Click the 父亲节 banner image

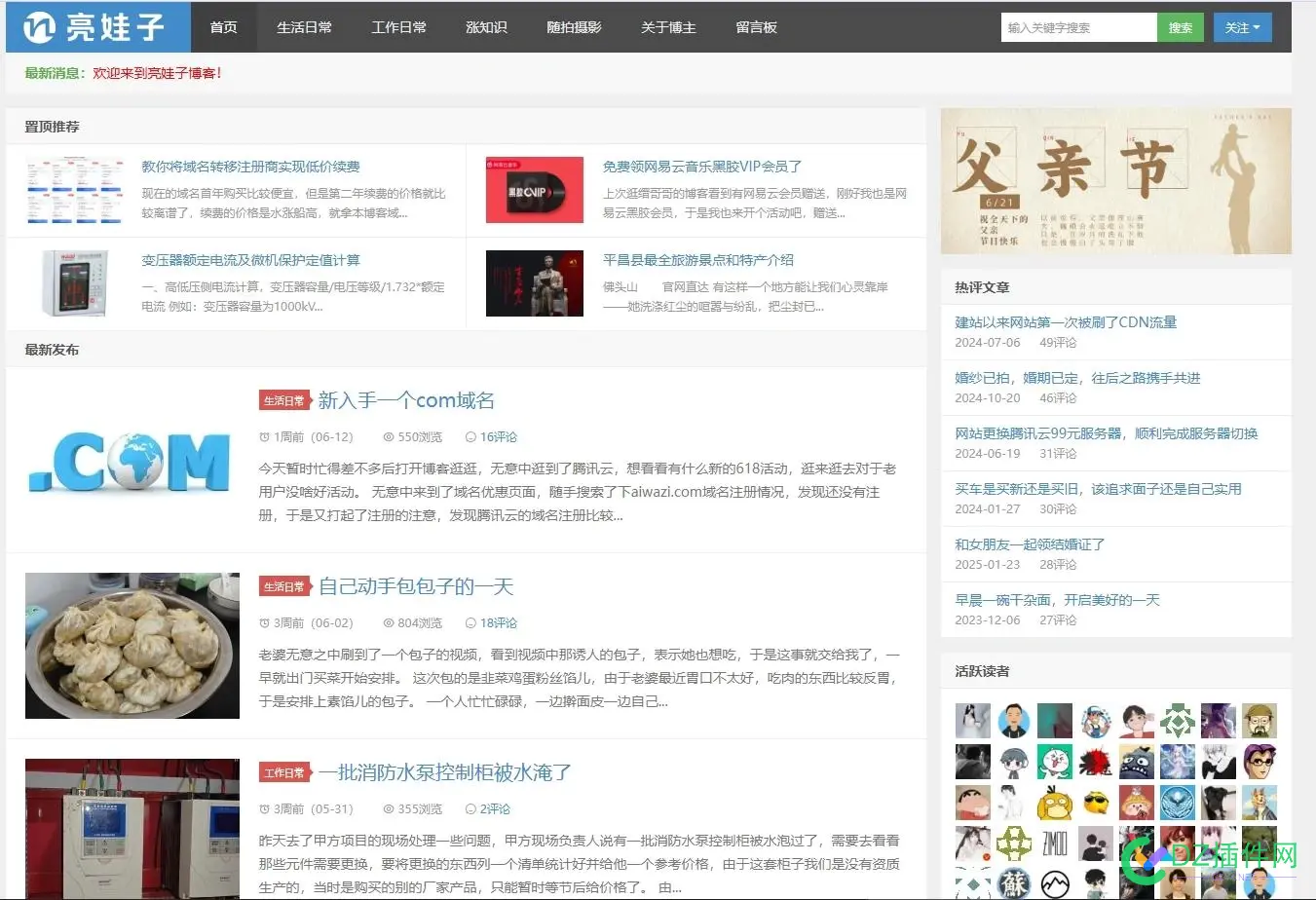1116,181
